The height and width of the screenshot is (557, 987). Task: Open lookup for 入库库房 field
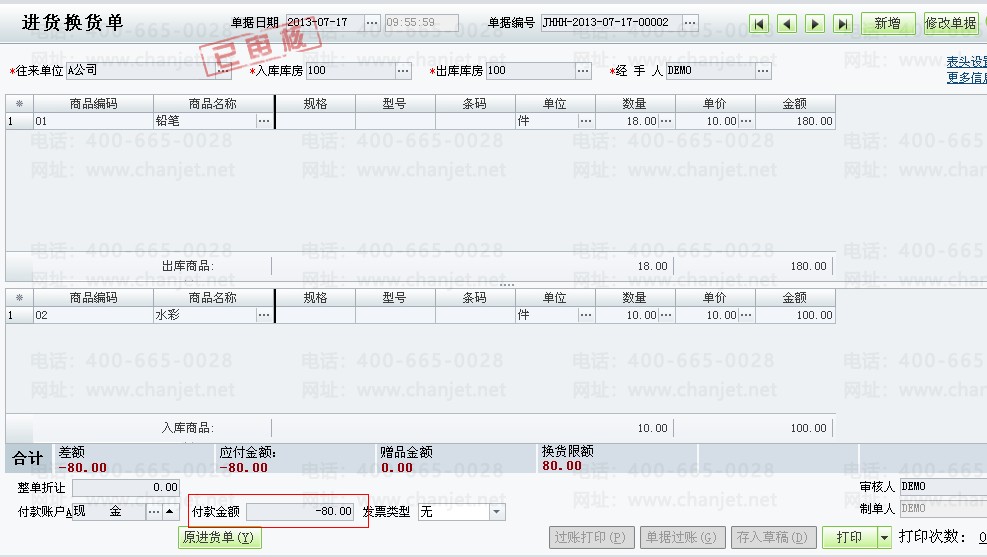[x=403, y=70]
